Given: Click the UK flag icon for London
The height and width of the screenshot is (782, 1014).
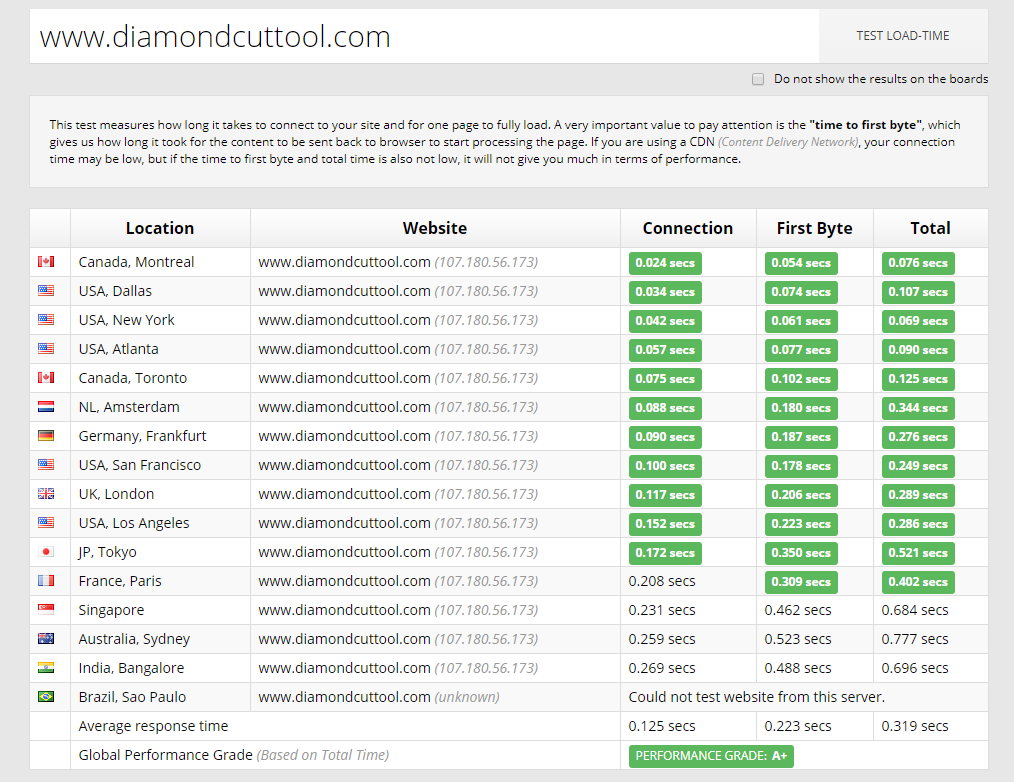Looking at the screenshot, I should click(x=46, y=494).
